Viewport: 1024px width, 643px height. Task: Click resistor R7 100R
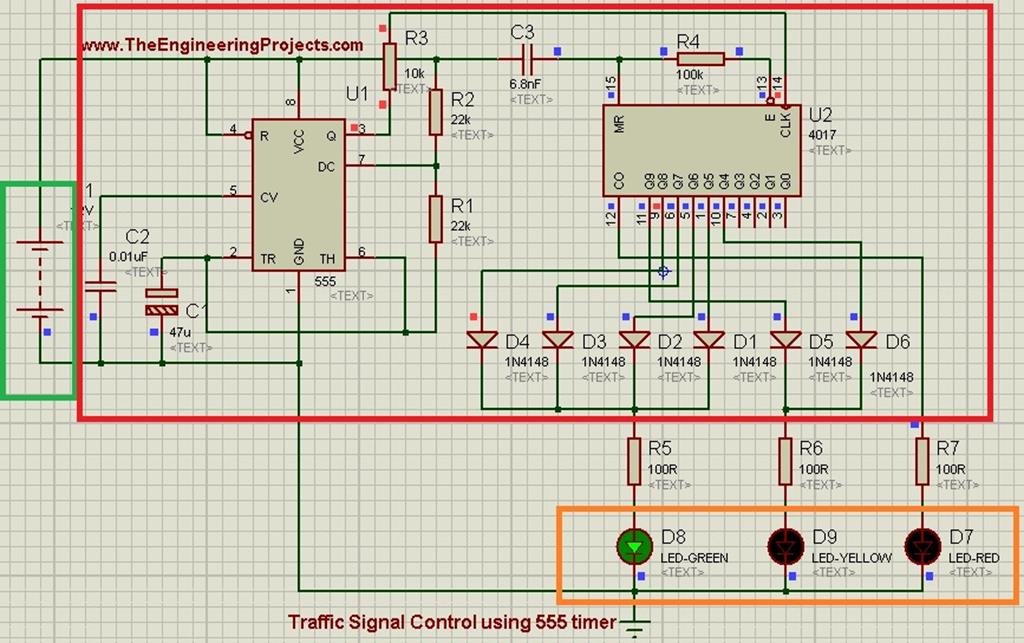[920, 463]
